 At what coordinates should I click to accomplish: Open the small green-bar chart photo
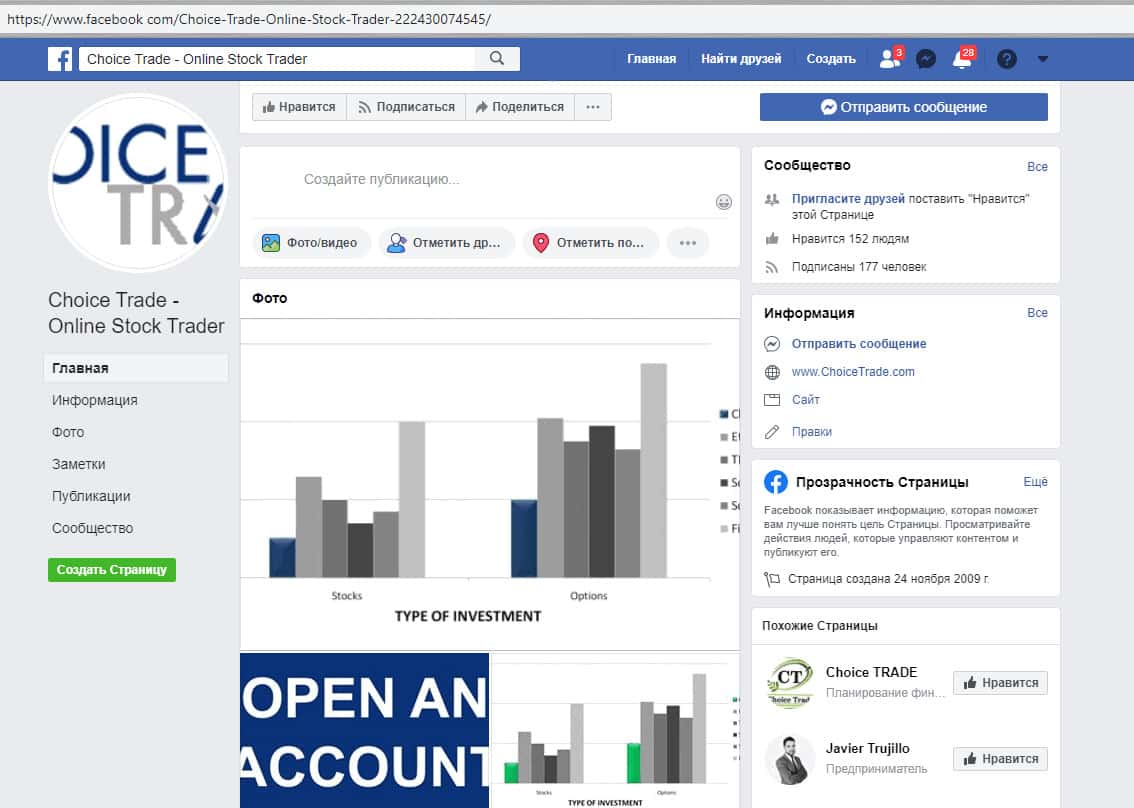615,731
